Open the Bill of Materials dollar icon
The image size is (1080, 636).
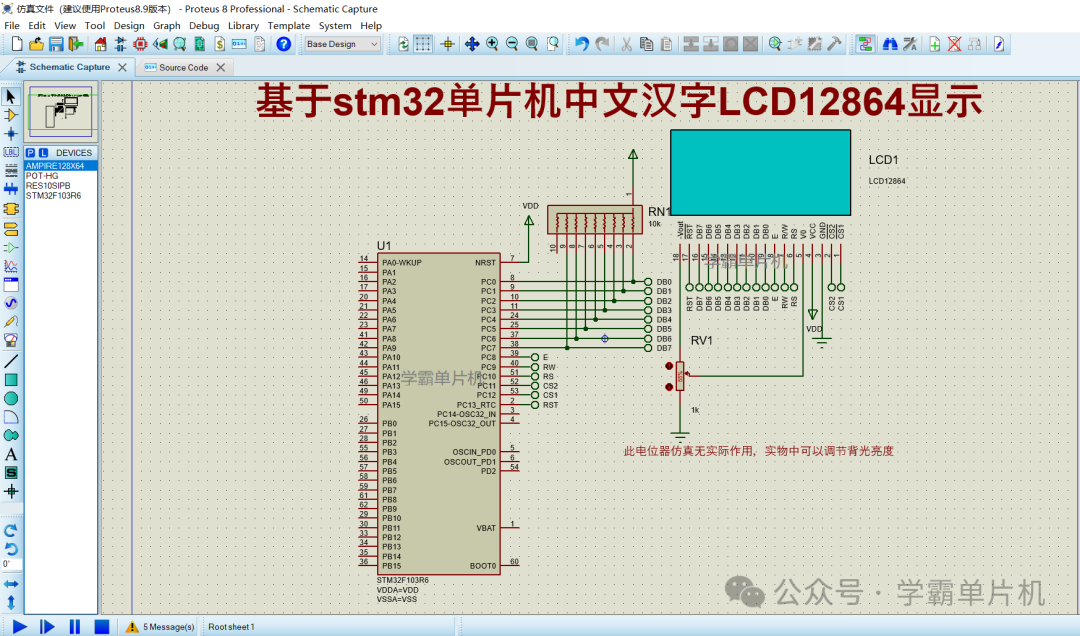(219, 44)
